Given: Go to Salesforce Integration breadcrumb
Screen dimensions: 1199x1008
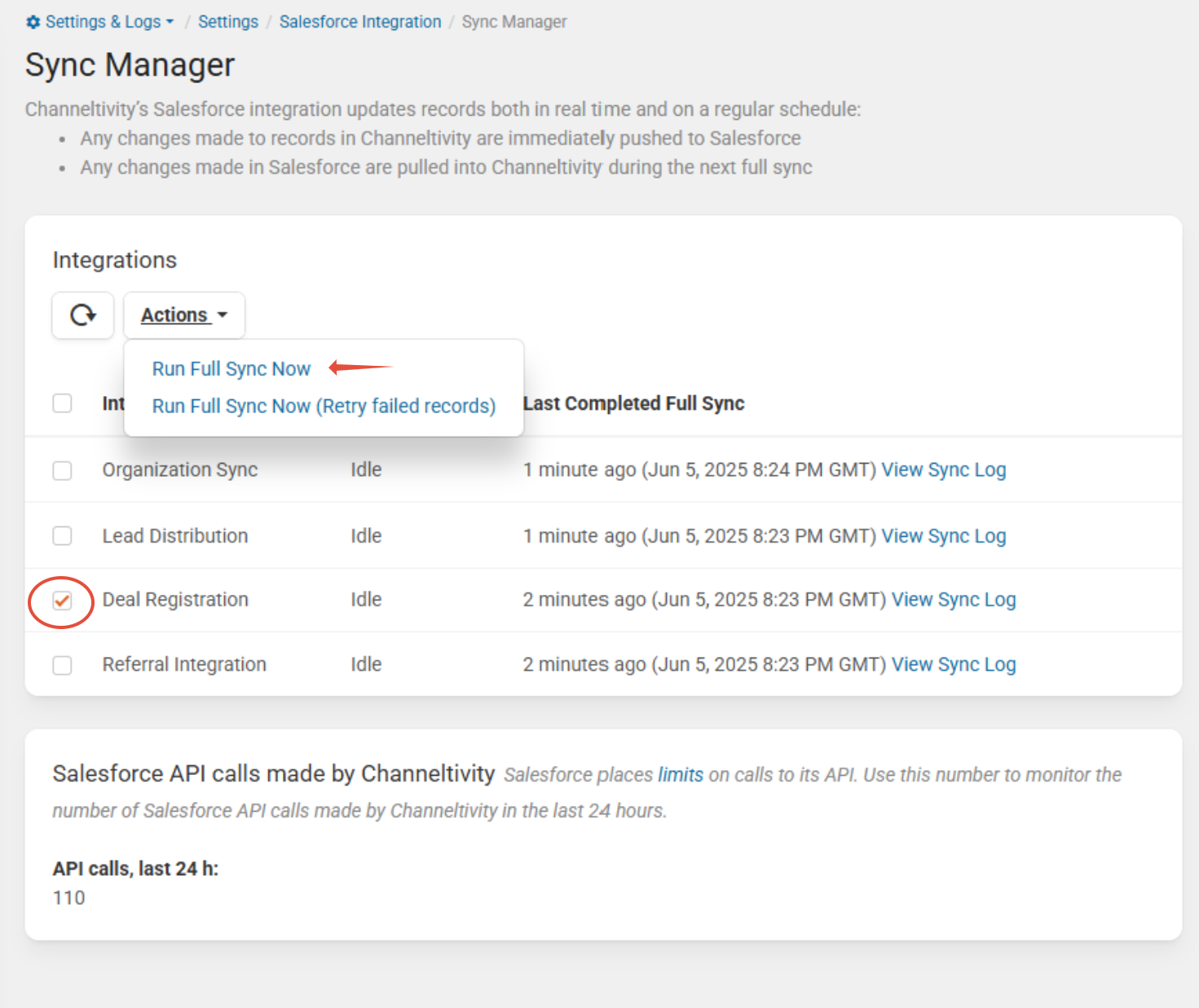Looking at the screenshot, I should (x=360, y=22).
